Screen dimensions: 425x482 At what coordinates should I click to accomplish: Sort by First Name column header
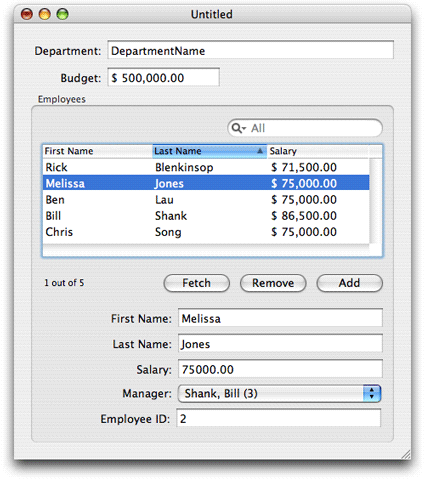coord(98,151)
